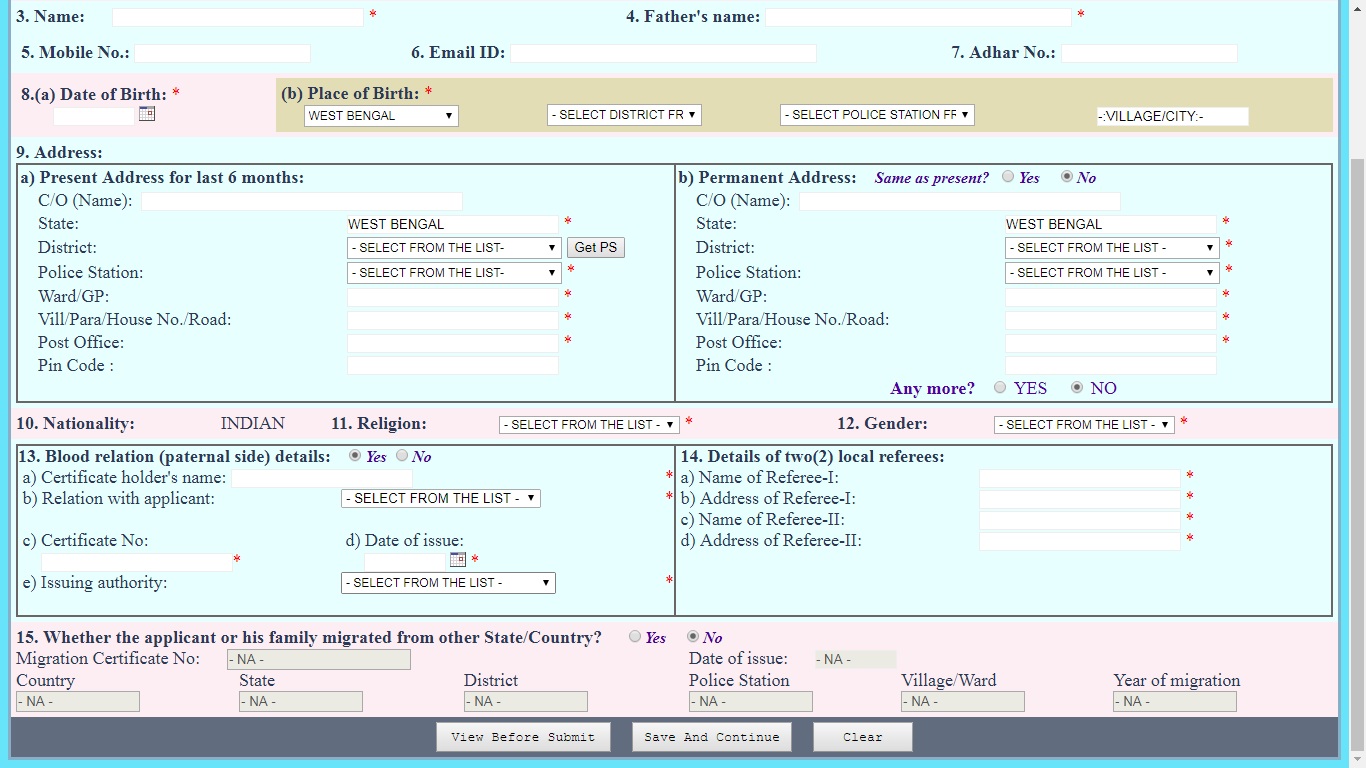Click Save And Continue

click(710, 736)
